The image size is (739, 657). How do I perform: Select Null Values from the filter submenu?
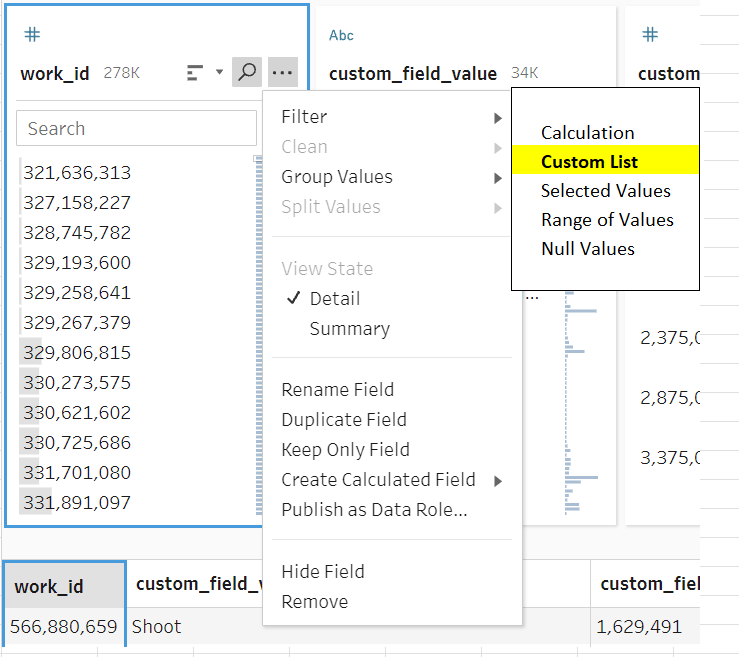tap(587, 249)
